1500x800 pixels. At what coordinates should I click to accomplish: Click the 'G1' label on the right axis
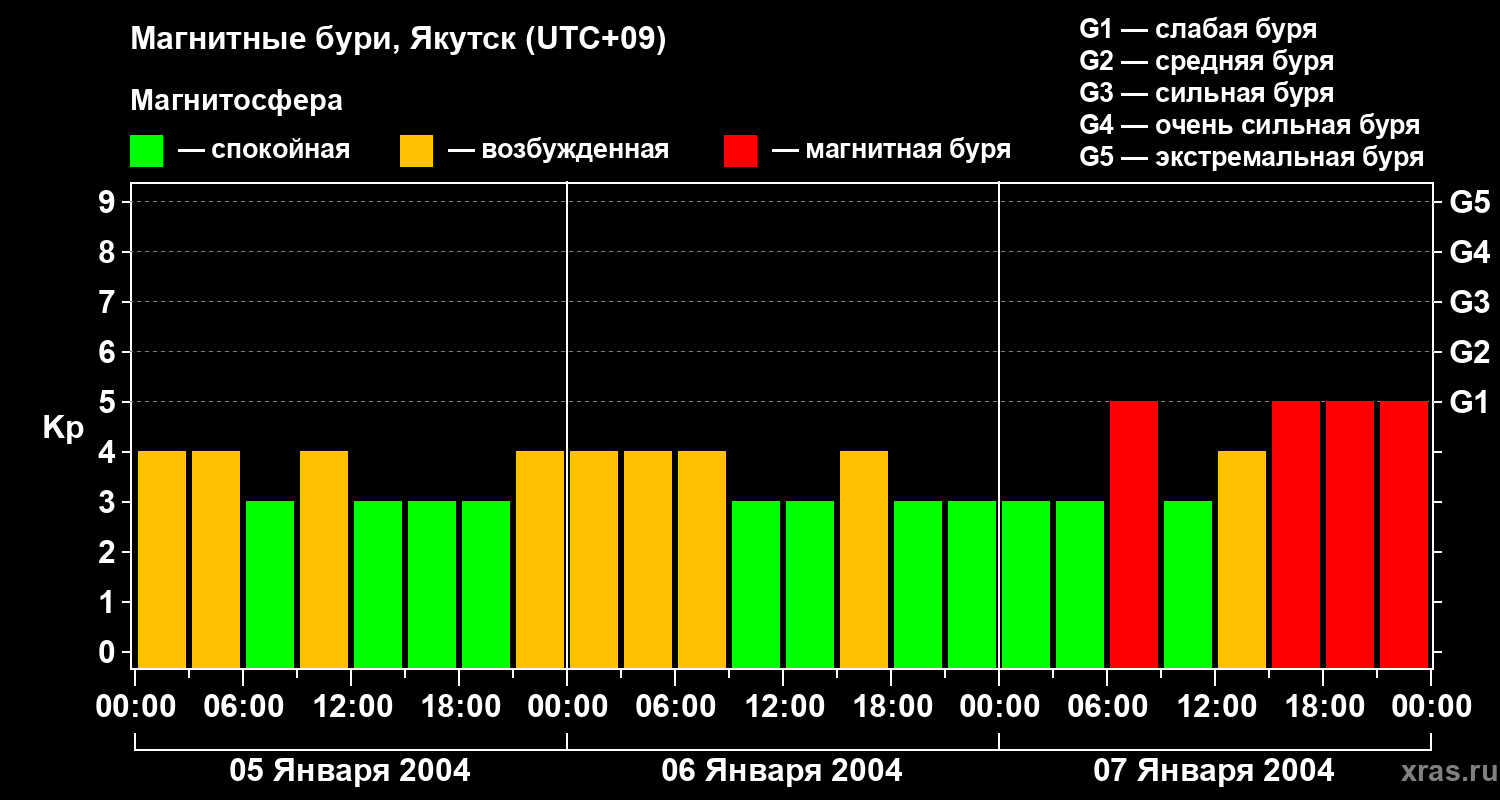1469,402
